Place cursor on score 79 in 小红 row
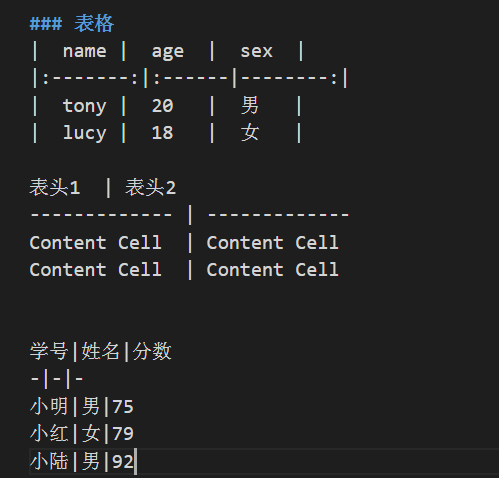This screenshot has height=478, width=499. click(x=123, y=434)
